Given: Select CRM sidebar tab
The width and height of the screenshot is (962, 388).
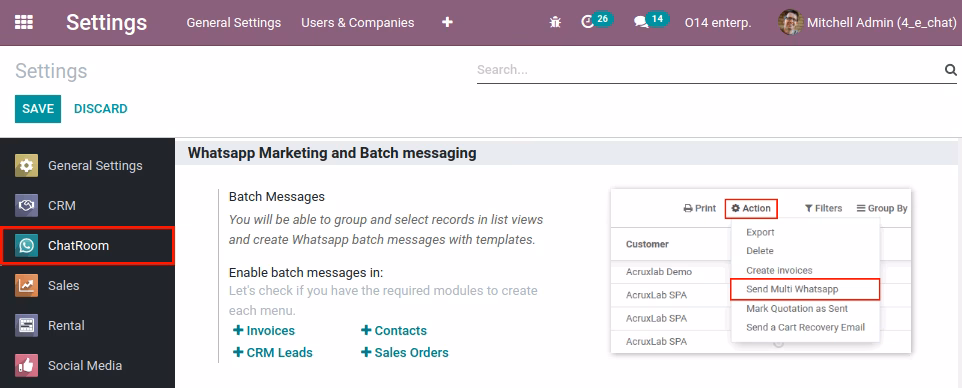Looking at the screenshot, I should tap(87, 206).
